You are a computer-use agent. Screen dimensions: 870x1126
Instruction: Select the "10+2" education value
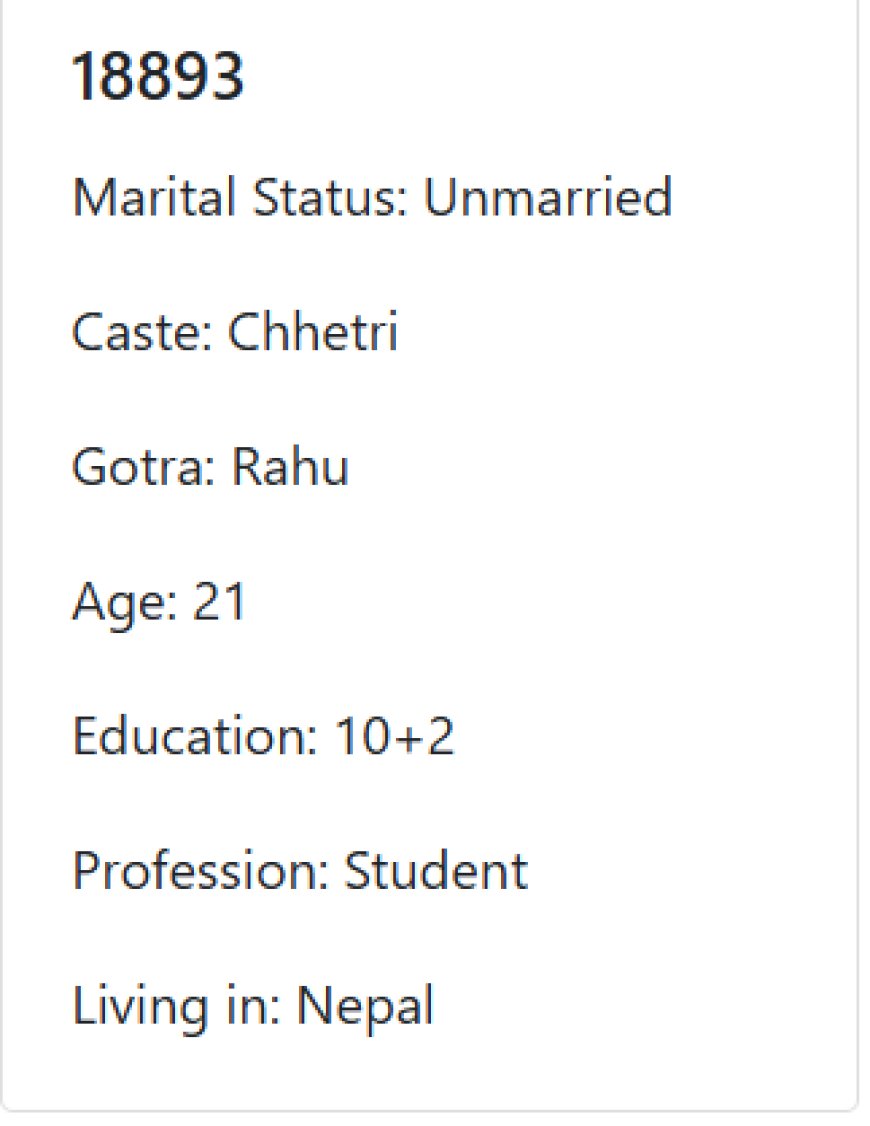coord(394,737)
